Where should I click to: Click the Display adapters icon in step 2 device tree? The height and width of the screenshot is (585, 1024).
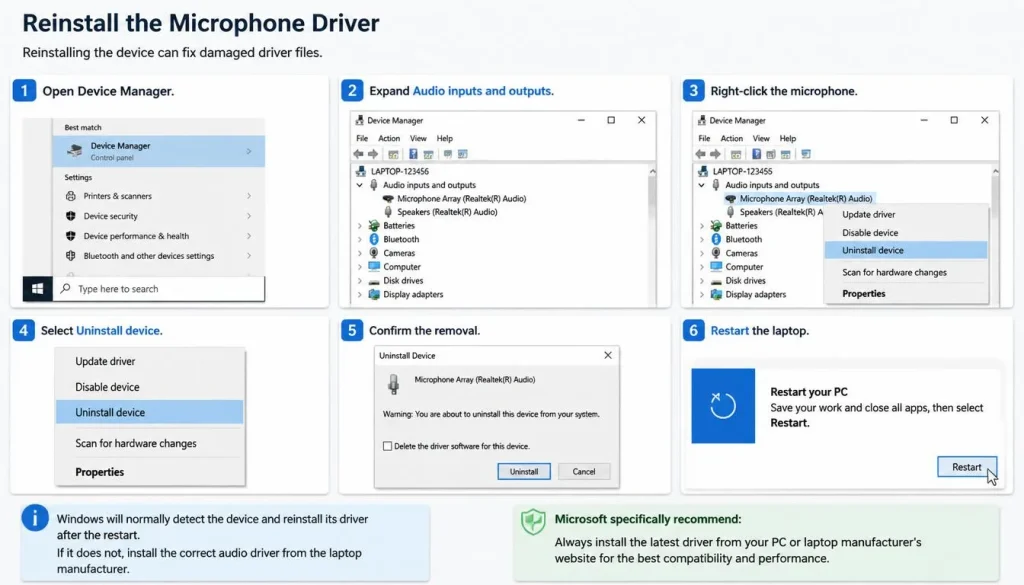click(x=374, y=294)
